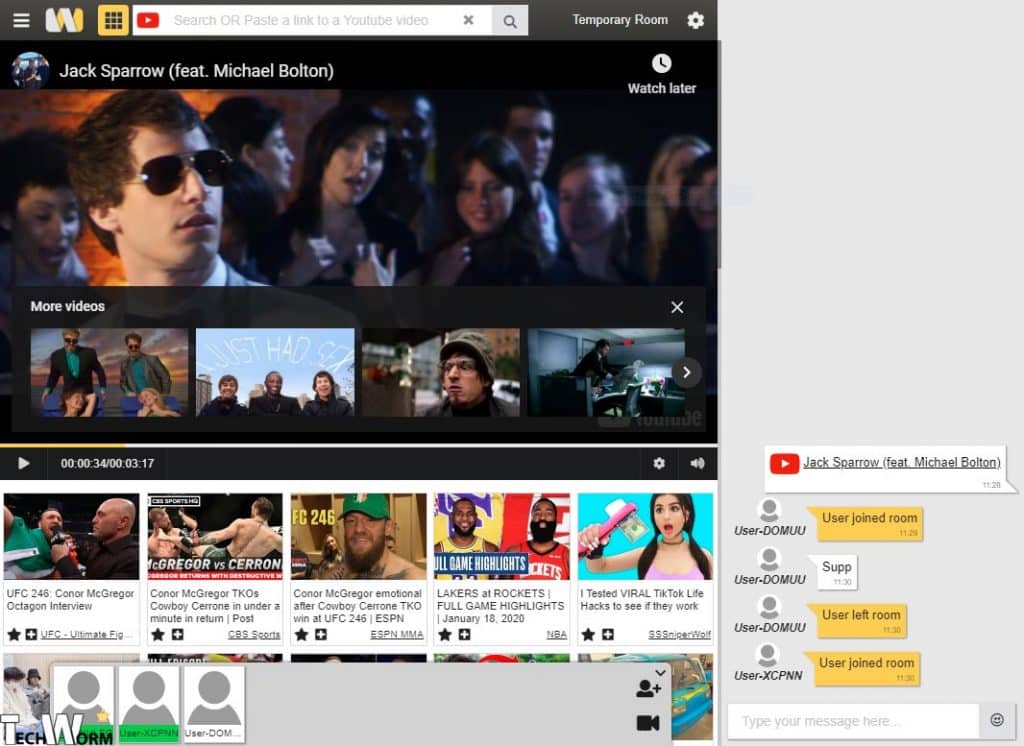
Task: Click the search field to enter a video link
Action: coord(310,20)
